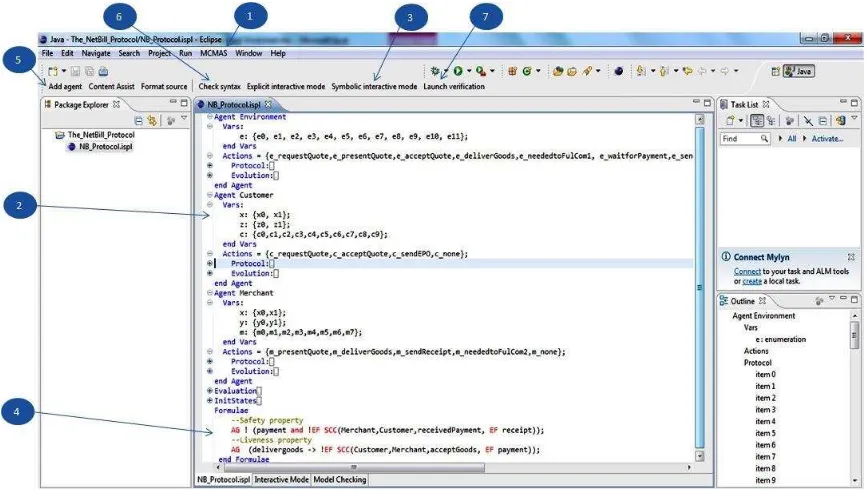Click the Check syntax button
The width and height of the screenshot is (866, 490).
pyautogui.click(x=219, y=86)
